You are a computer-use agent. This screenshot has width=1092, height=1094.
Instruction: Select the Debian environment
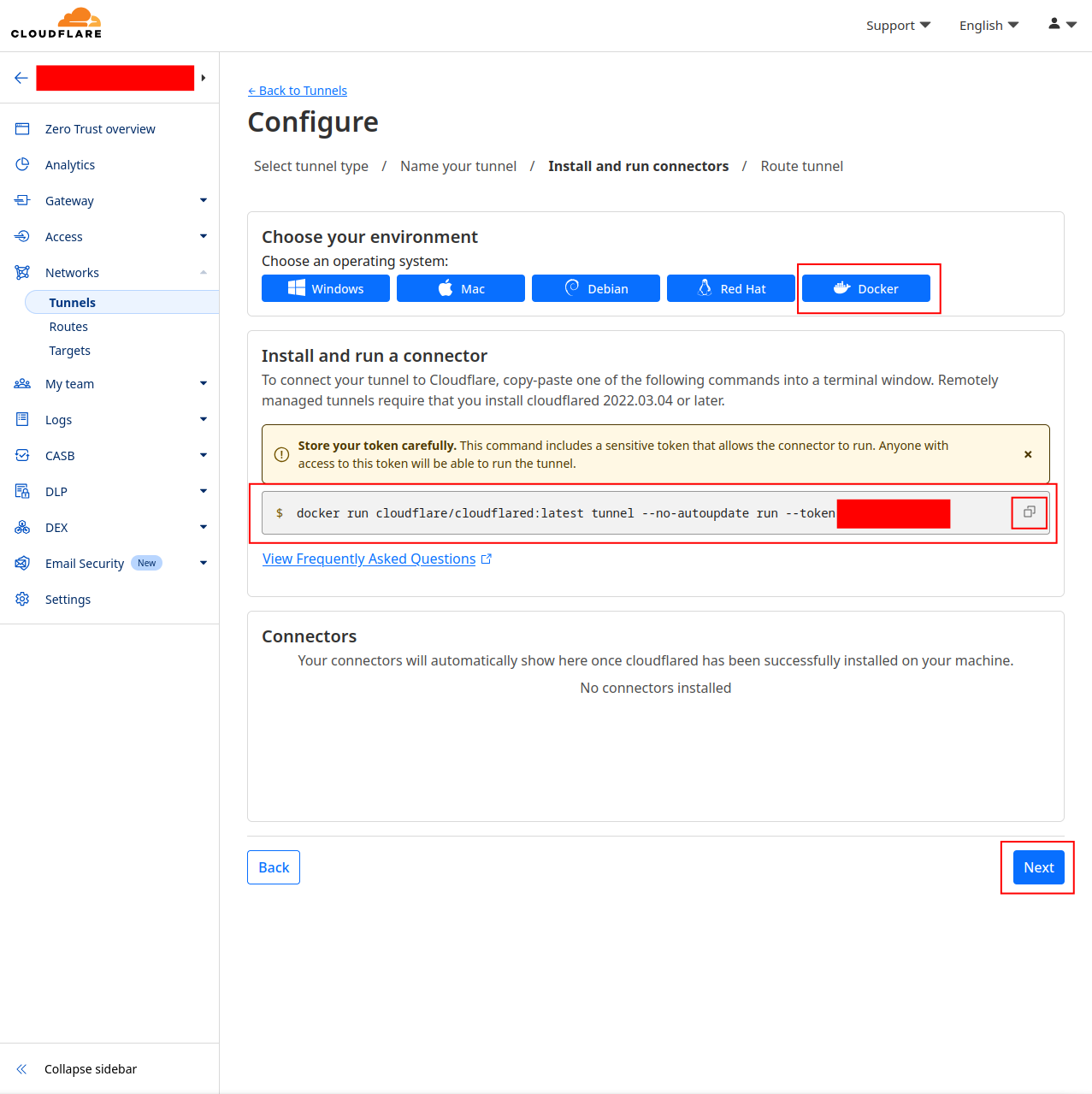point(596,288)
